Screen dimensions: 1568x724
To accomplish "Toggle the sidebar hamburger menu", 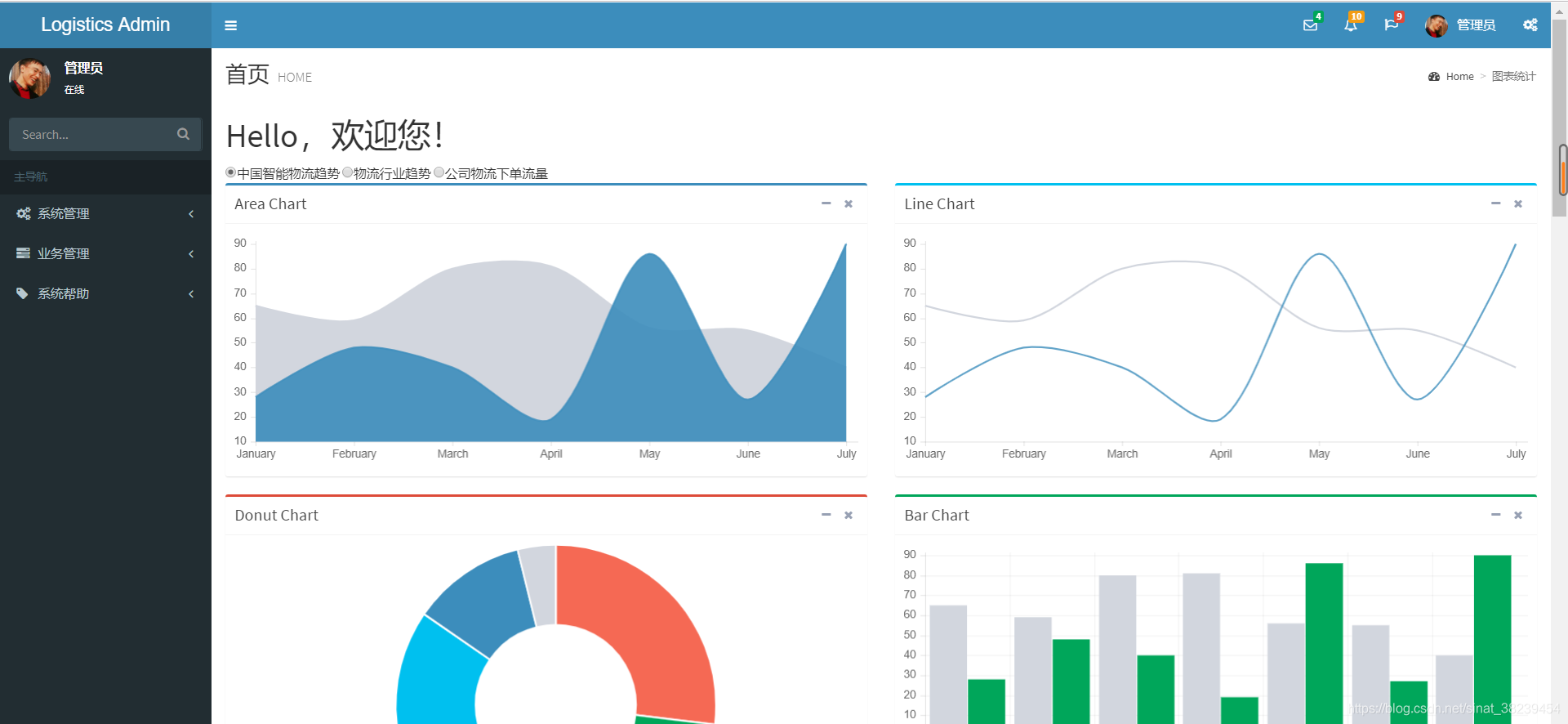I will [231, 25].
